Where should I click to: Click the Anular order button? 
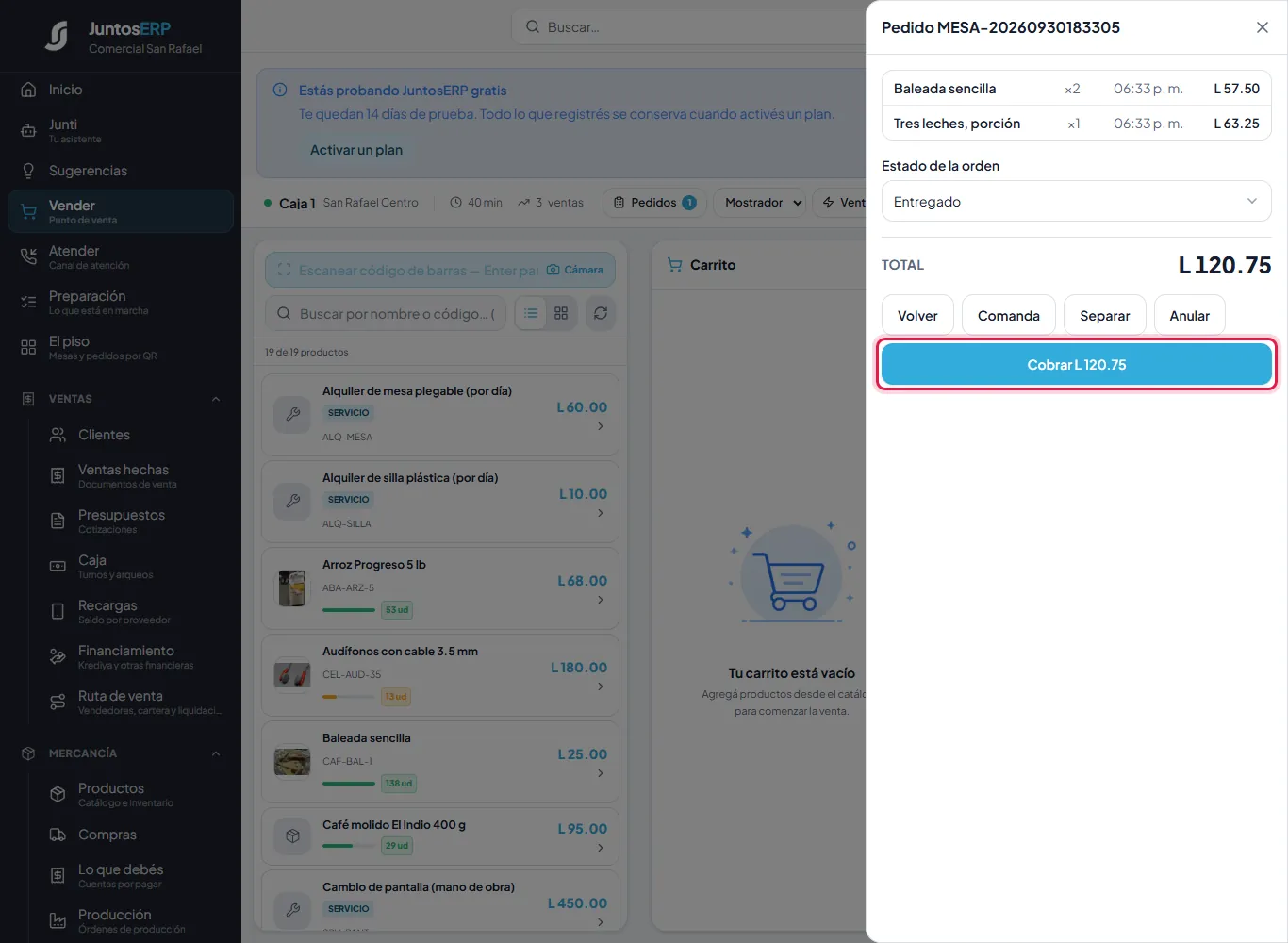coord(1189,315)
